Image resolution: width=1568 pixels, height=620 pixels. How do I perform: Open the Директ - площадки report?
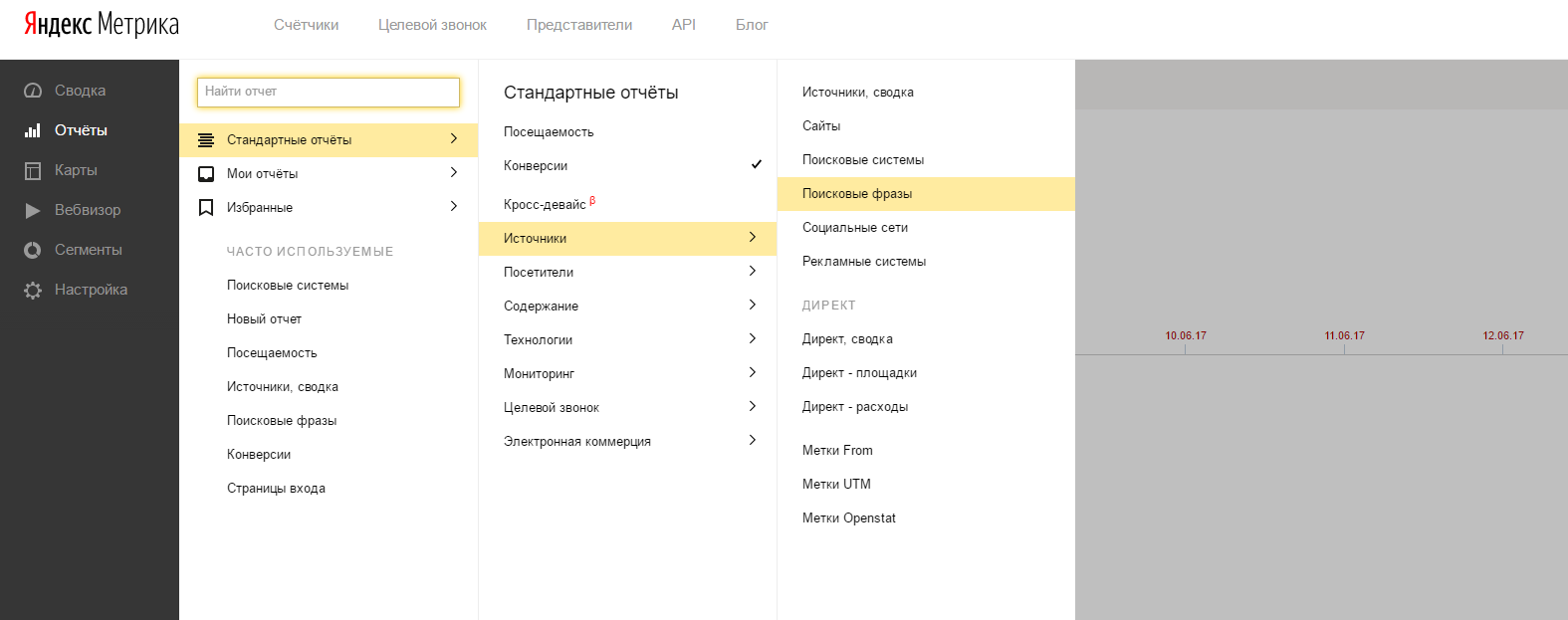pyautogui.click(x=860, y=373)
